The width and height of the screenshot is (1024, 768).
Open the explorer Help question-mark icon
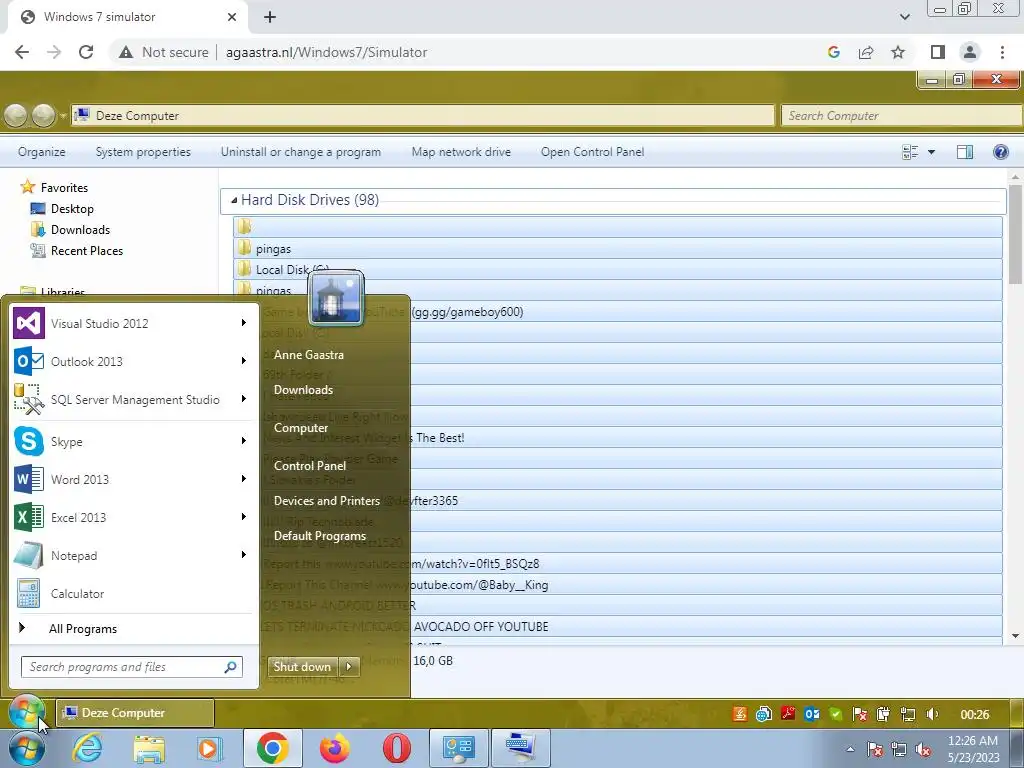(1000, 152)
